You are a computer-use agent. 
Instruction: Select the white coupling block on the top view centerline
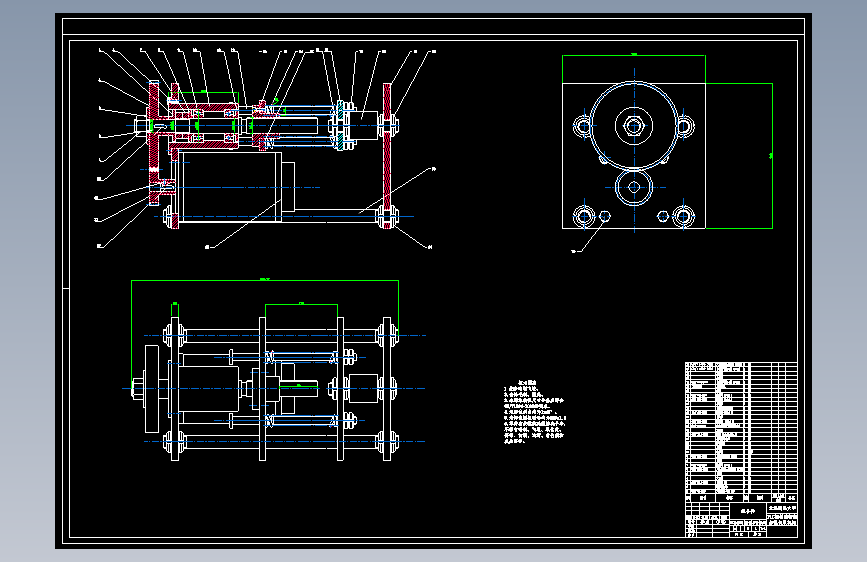tap(363, 388)
